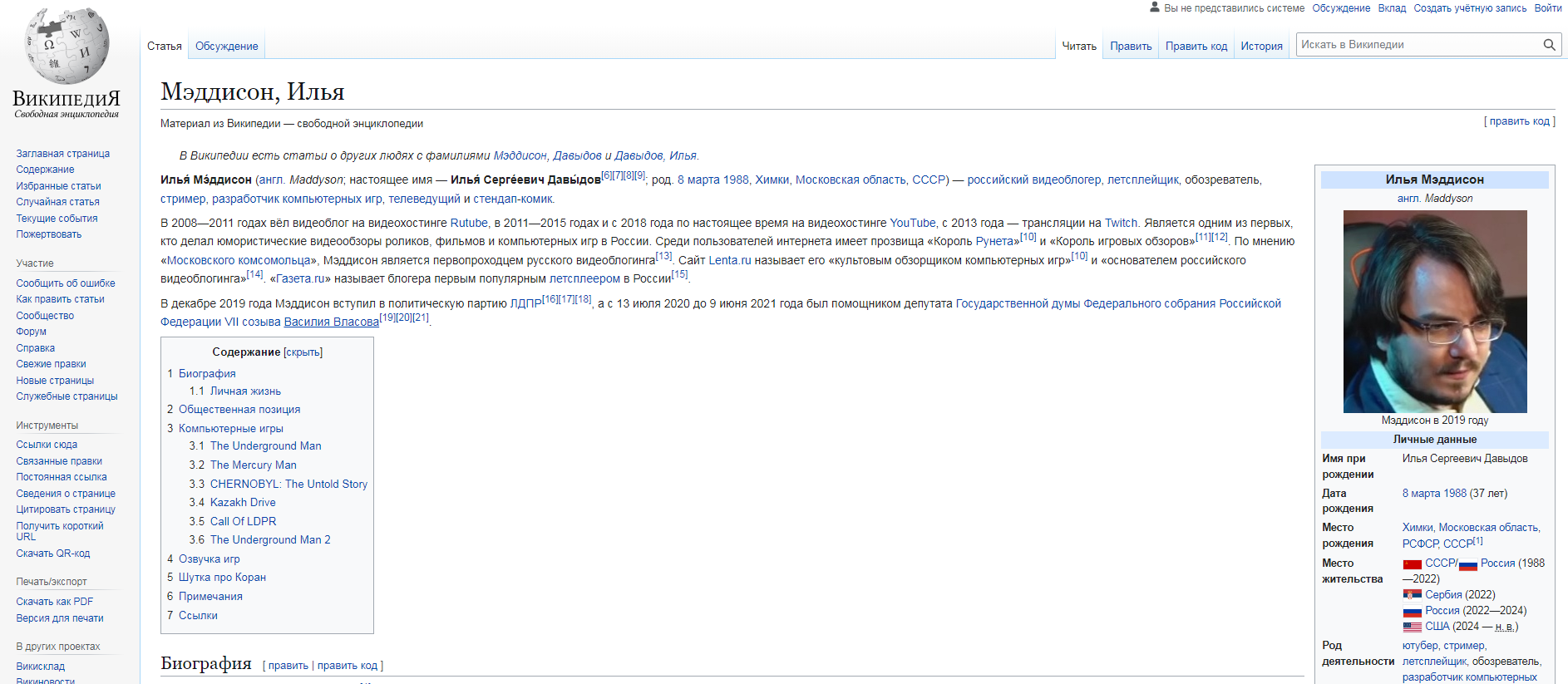Open the Мэддисон disambiguation link
The height and width of the screenshot is (684, 1568).
[520, 156]
